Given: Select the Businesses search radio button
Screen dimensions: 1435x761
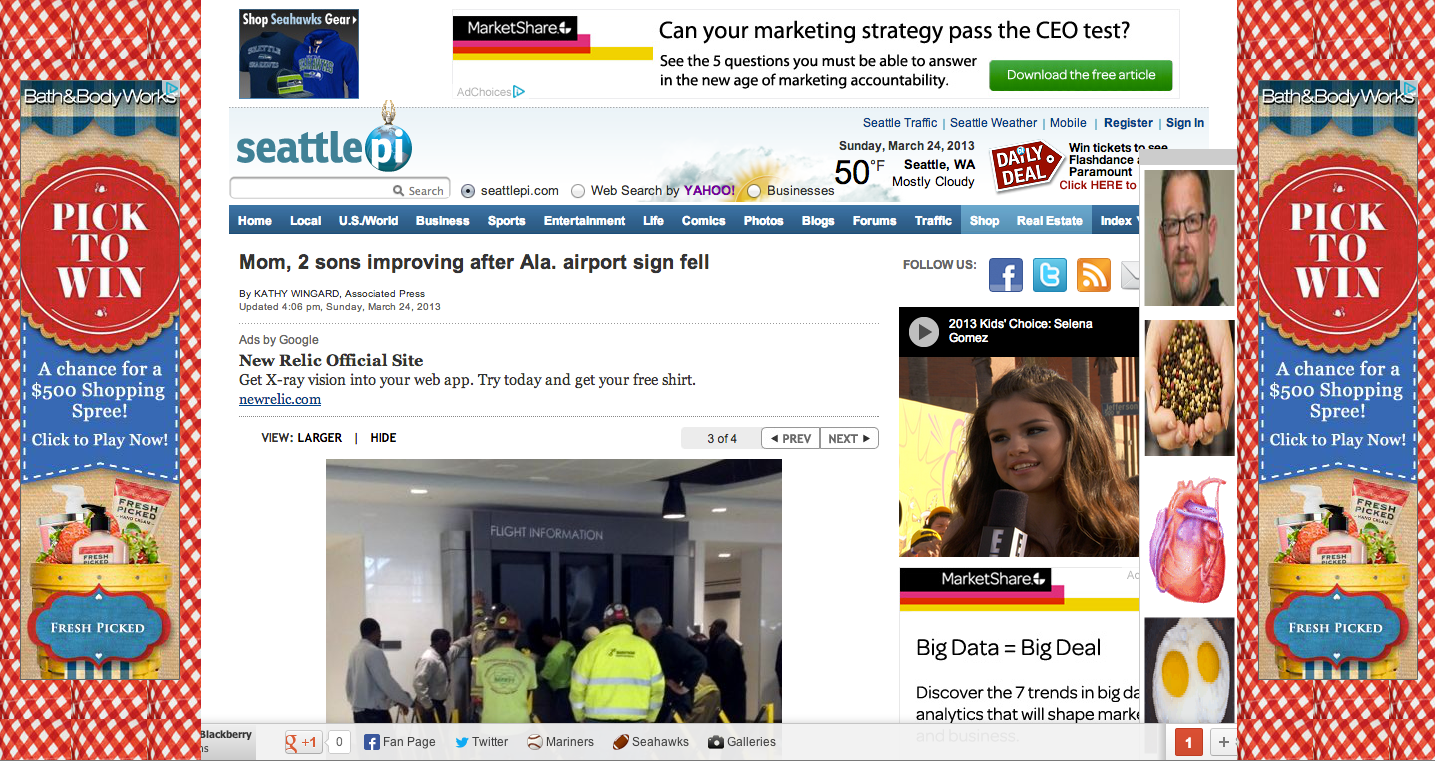Looking at the screenshot, I should point(754,190).
